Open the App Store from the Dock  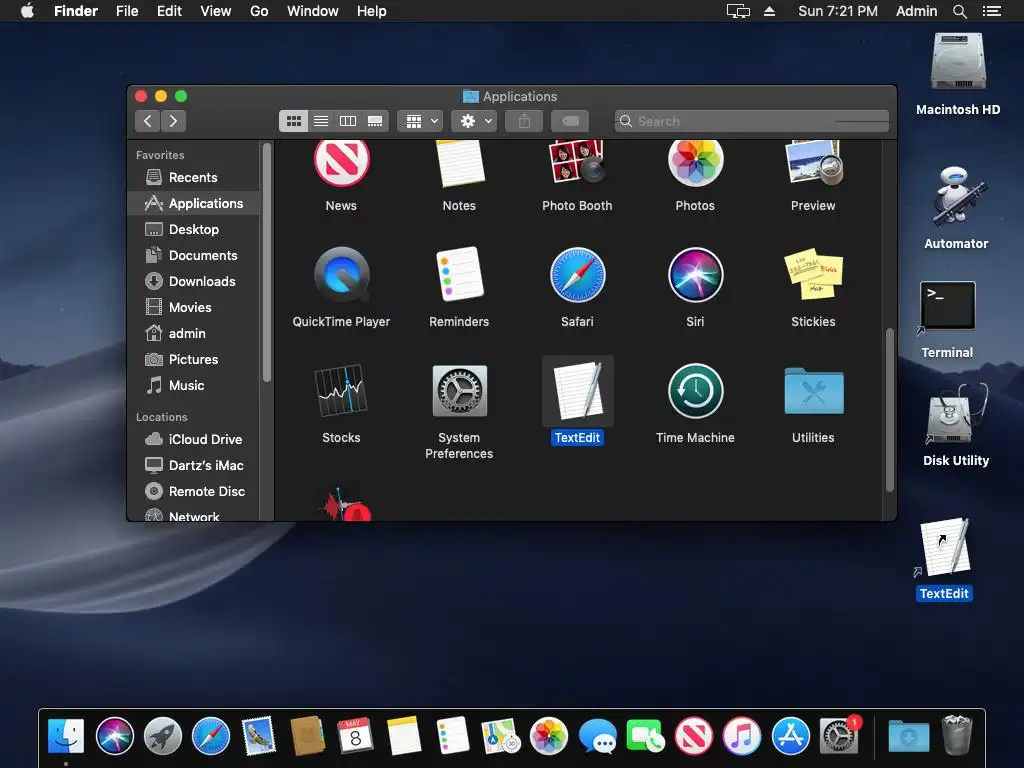[791, 736]
